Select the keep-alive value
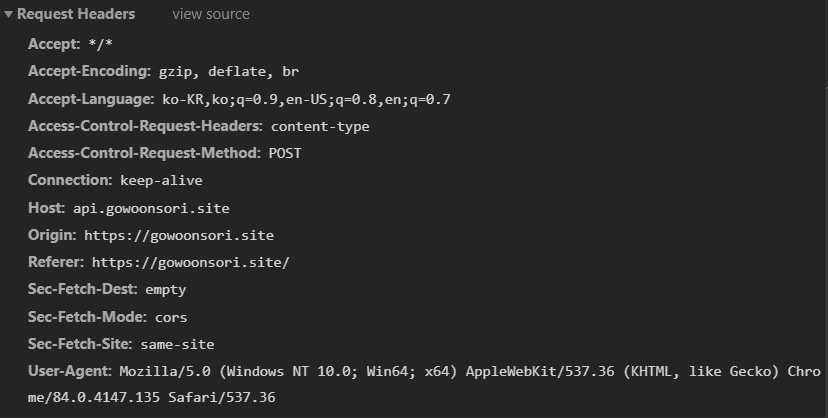Screen dimensions: 828x418 161,180
